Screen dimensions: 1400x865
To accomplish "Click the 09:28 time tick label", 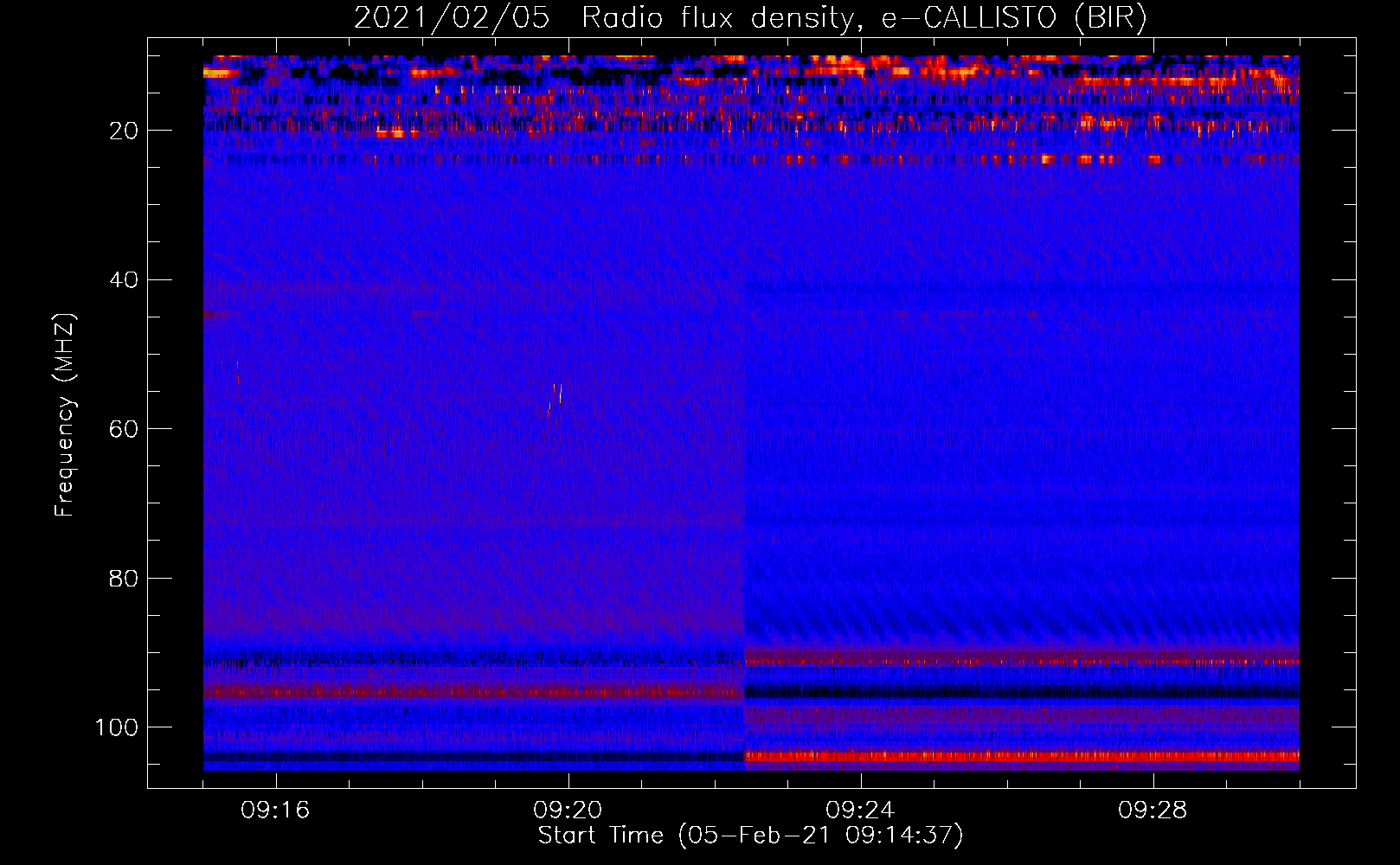I will tap(1153, 811).
